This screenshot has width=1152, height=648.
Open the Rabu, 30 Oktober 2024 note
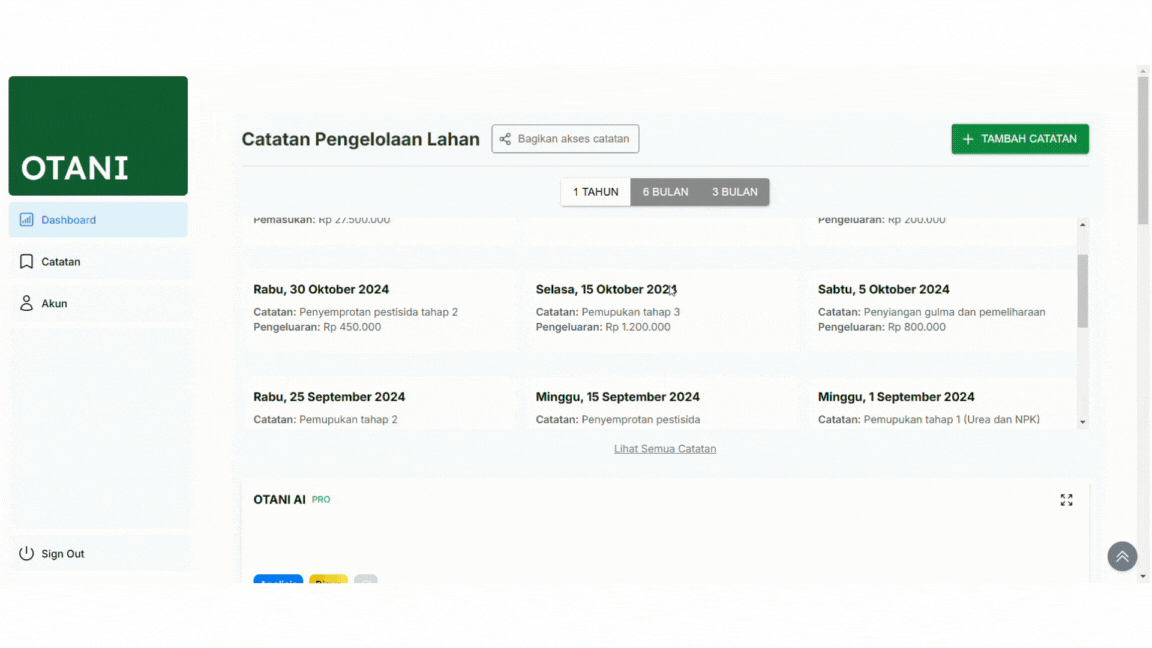[x=321, y=290]
